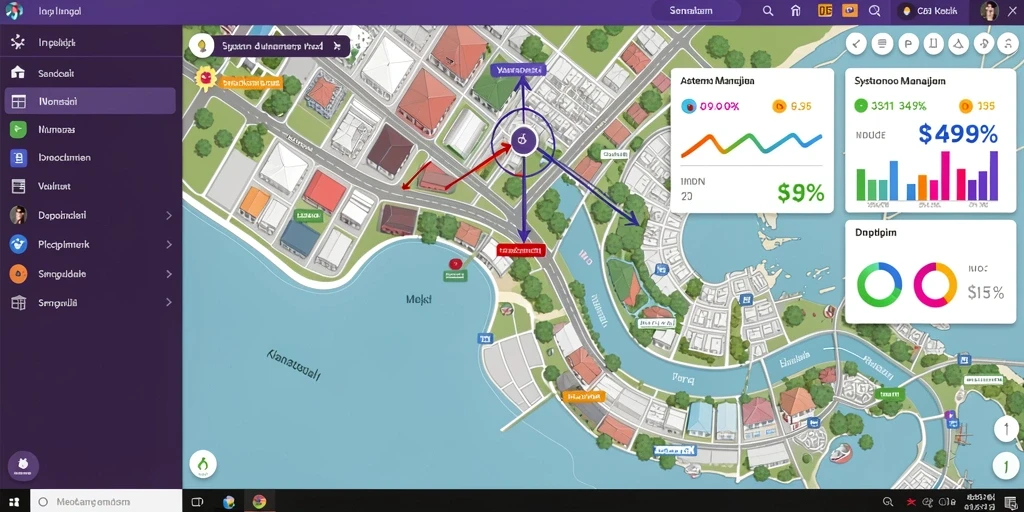Click the purple circular marker at map center
1024x512 pixels.
(x=522, y=140)
